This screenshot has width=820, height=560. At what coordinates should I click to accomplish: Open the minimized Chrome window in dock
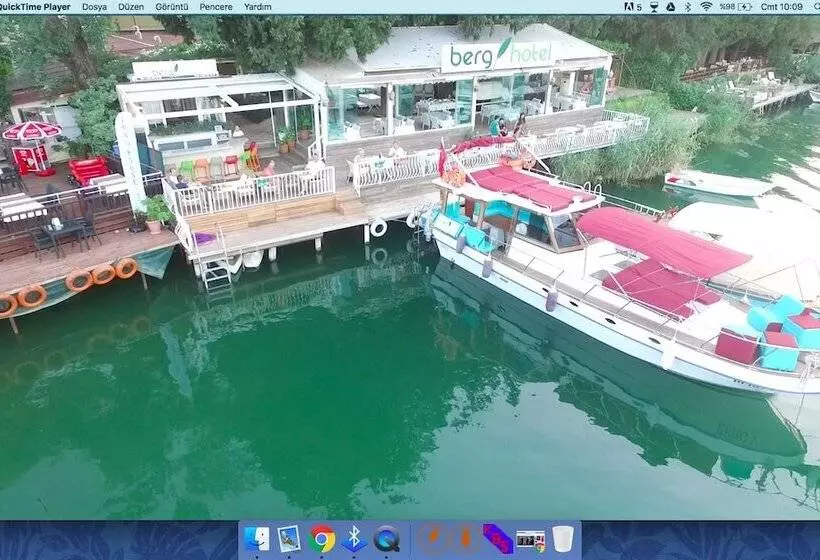531,539
